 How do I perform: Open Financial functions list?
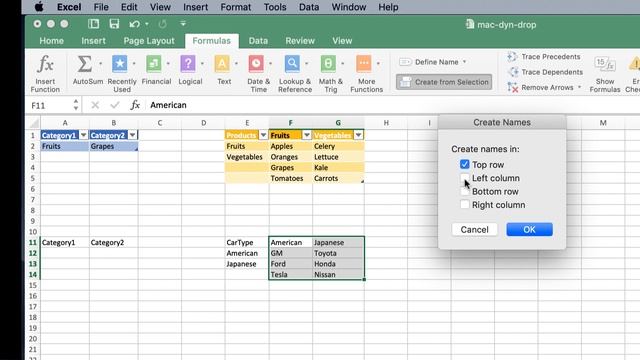[156, 70]
